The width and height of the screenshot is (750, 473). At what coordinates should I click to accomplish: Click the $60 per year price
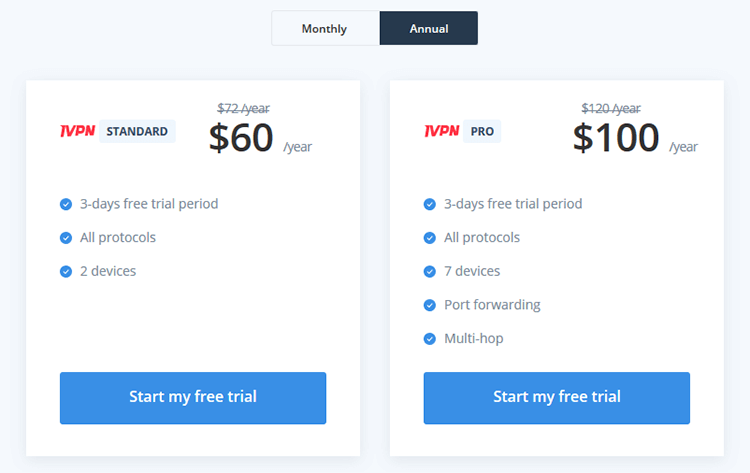261,138
